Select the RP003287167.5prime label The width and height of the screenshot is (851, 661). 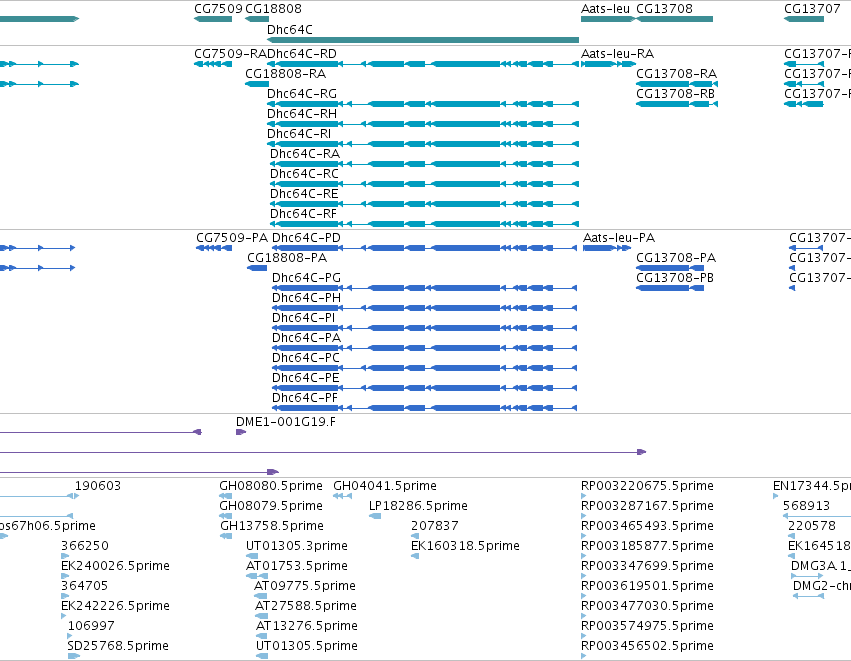(x=647, y=506)
